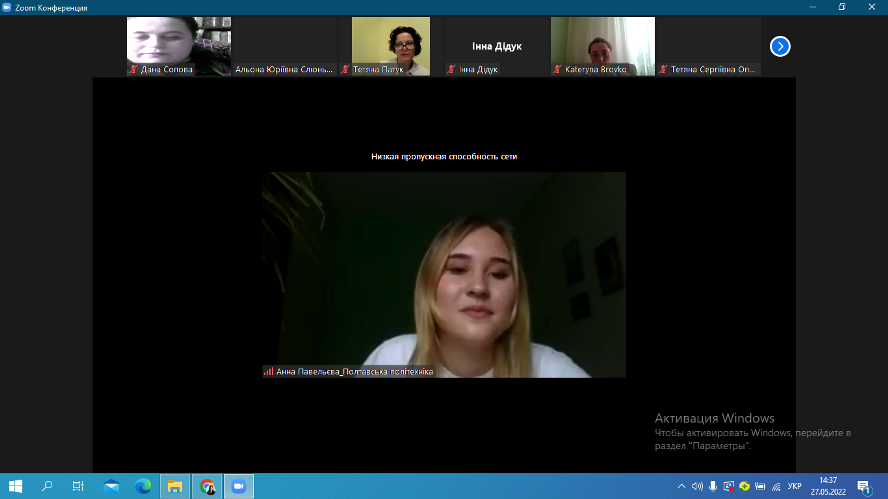This screenshot has height=499, width=888.
Task: Switch to Chrome on taskbar
Action: [207, 486]
